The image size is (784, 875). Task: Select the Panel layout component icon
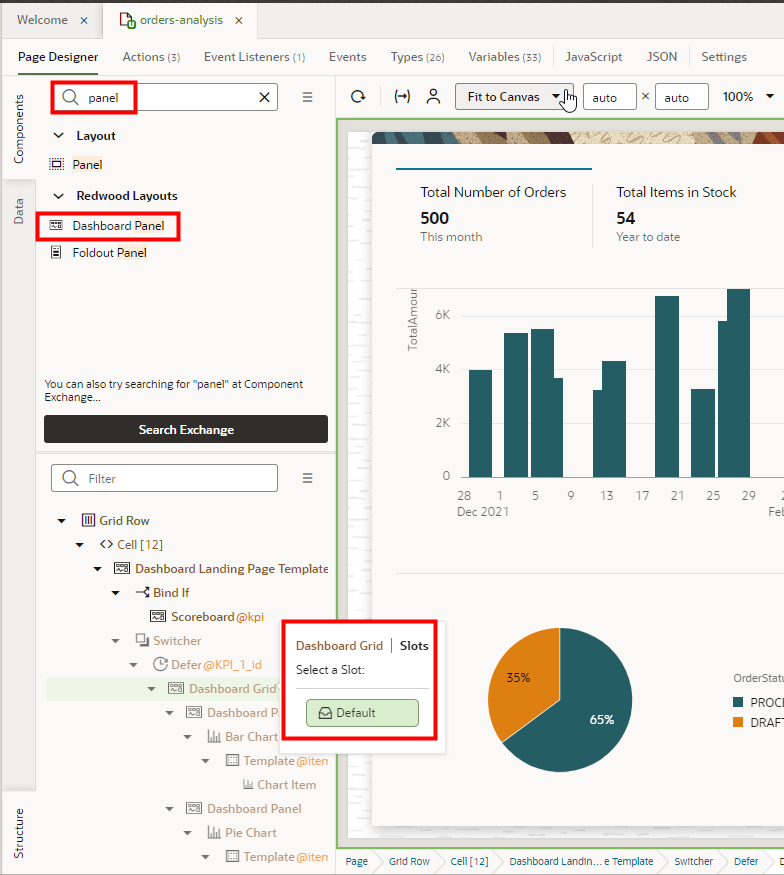tap(56, 164)
